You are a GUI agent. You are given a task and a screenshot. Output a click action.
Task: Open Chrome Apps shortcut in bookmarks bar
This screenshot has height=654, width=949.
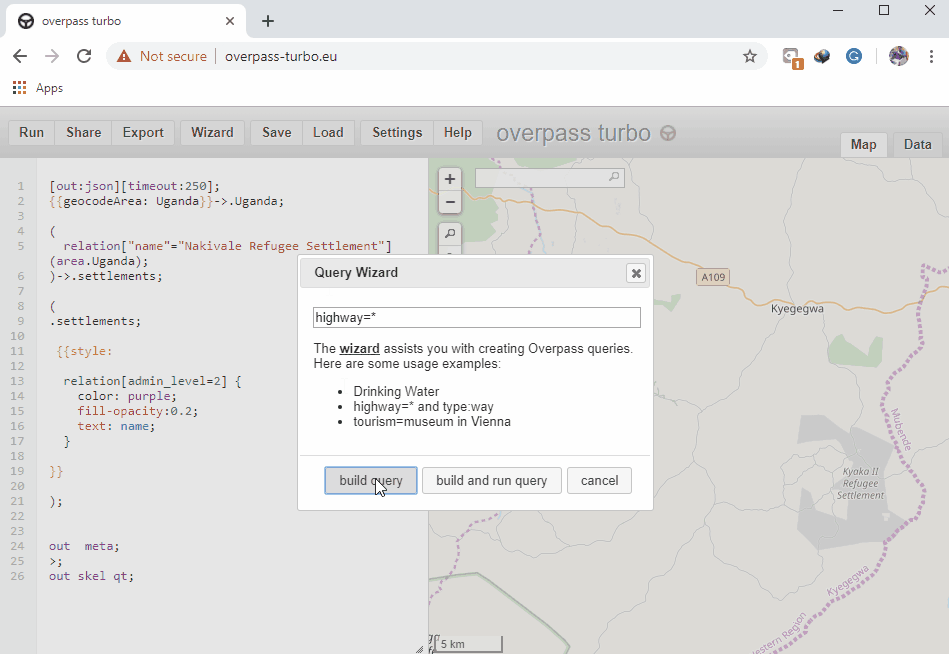coord(38,88)
